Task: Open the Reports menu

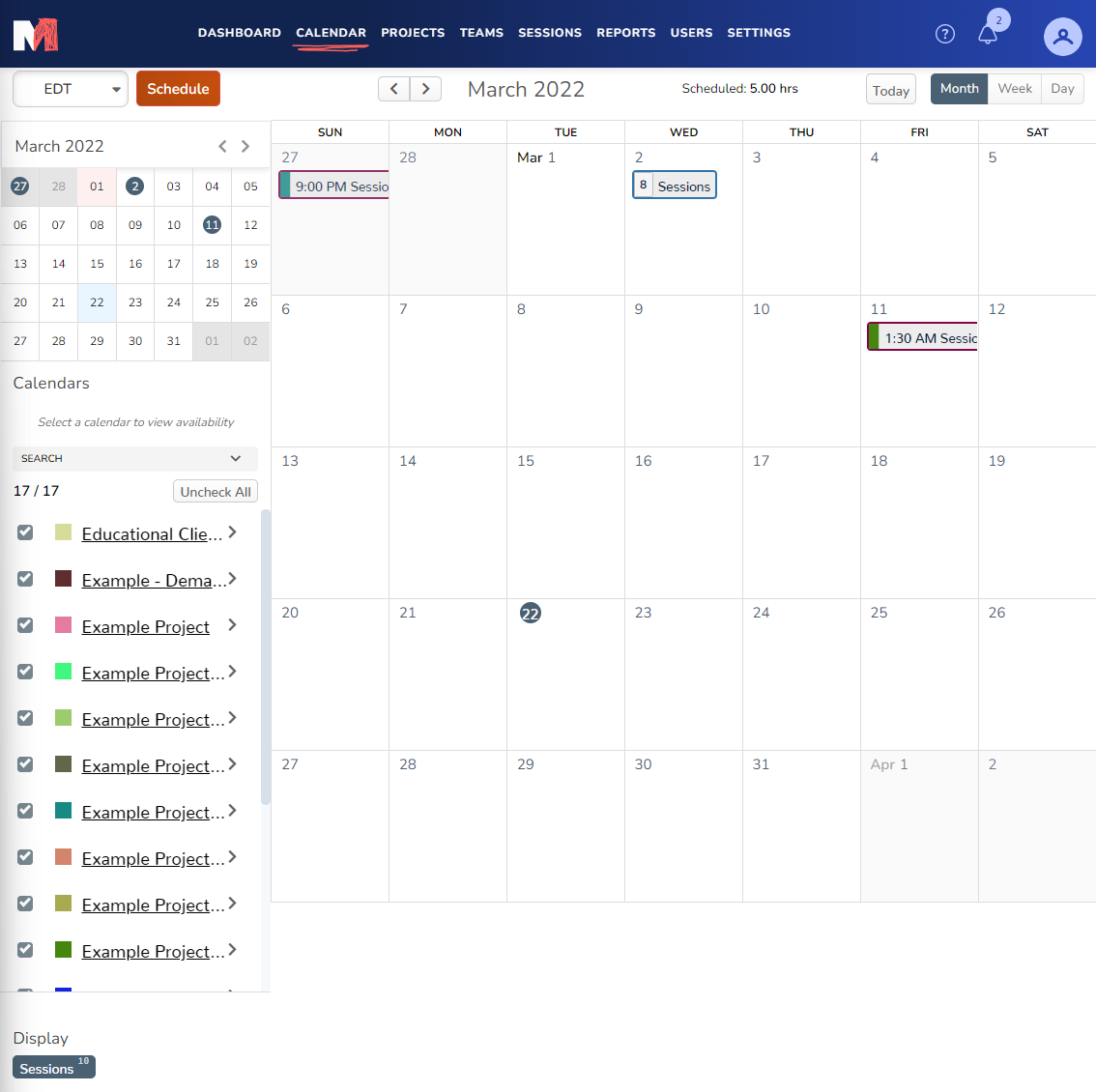Action: click(x=625, y=33)
